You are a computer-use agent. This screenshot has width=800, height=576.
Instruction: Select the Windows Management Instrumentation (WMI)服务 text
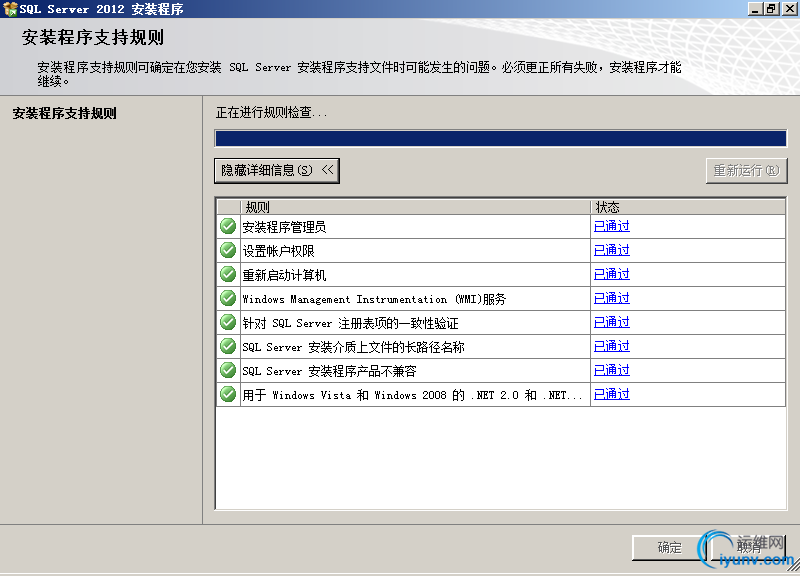coord(374,298)
